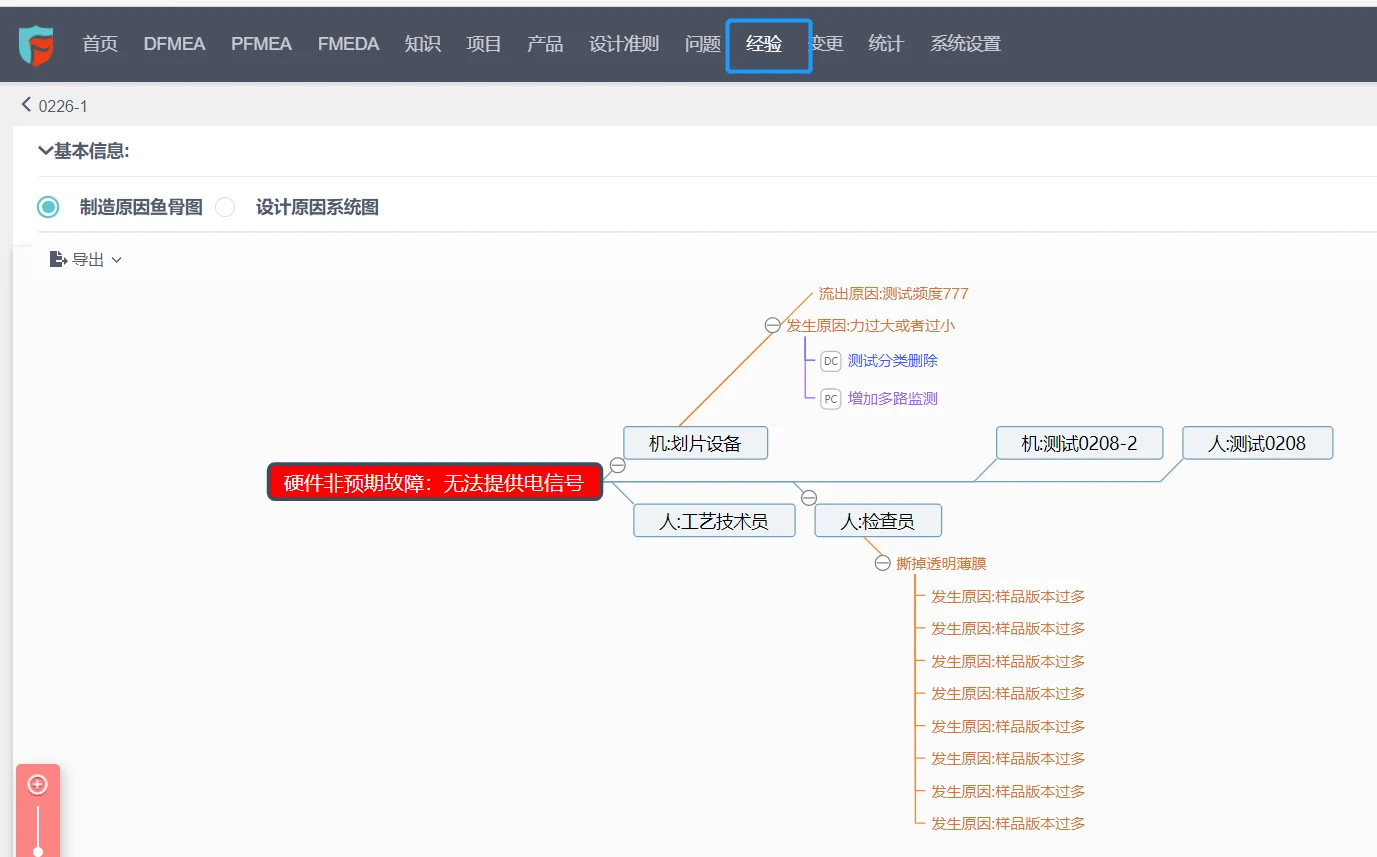Click 撕掉透明薄膜 text
This screenshot has width=1377, height=857.
[941, 563]
